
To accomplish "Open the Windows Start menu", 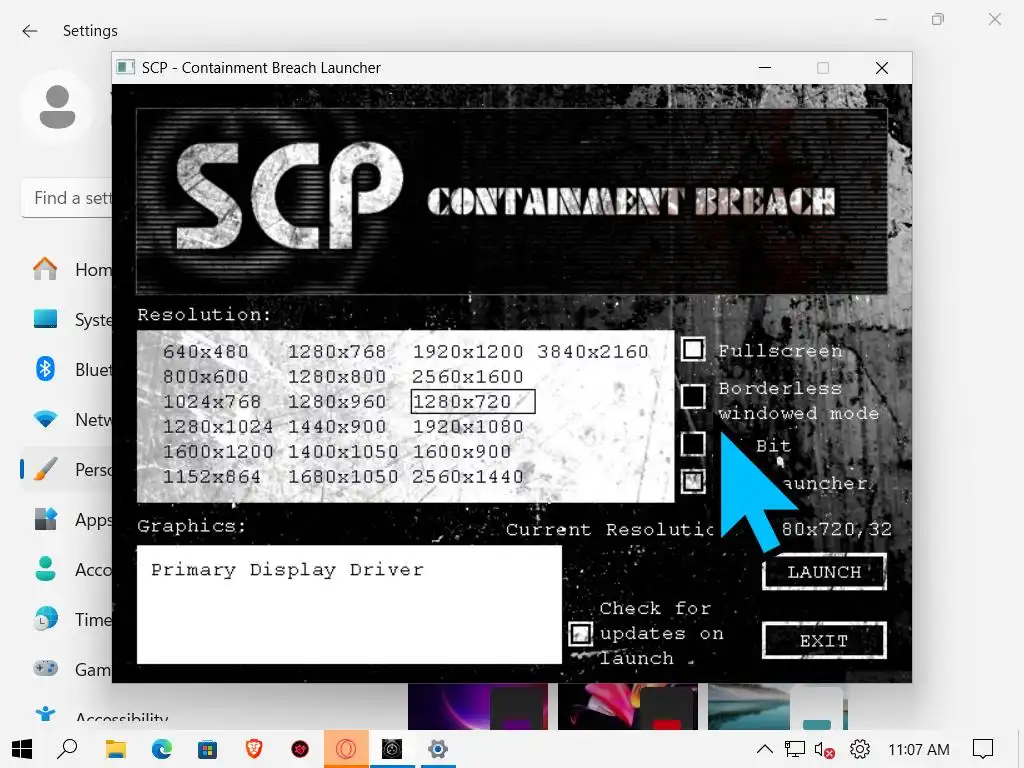I will 22,749.
